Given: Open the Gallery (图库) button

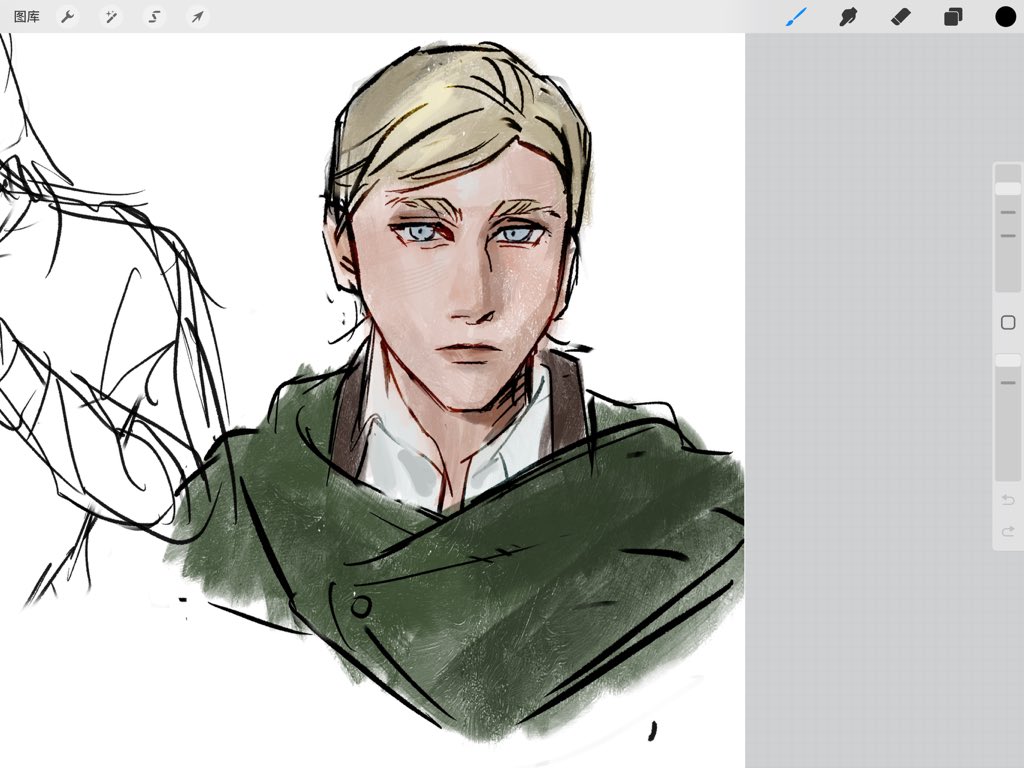Looking at the screenshot, I should pyautogui.click(x=27, y=16).
